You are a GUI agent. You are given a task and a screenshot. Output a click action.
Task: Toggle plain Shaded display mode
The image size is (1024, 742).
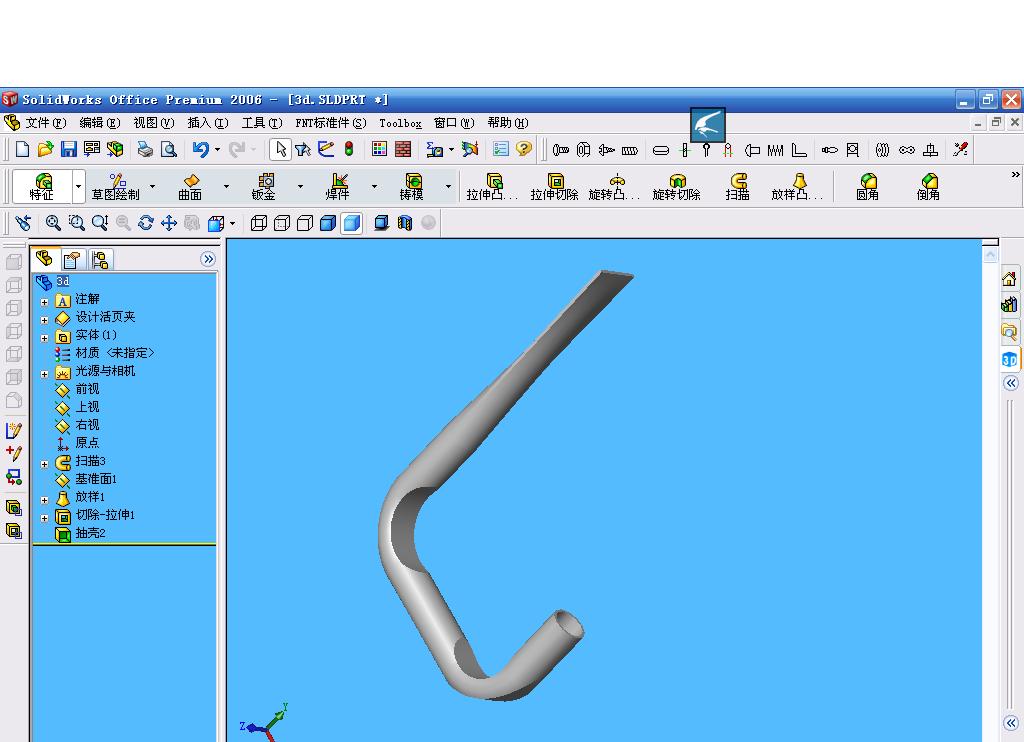pyautogui.click(x=351, y=223)
